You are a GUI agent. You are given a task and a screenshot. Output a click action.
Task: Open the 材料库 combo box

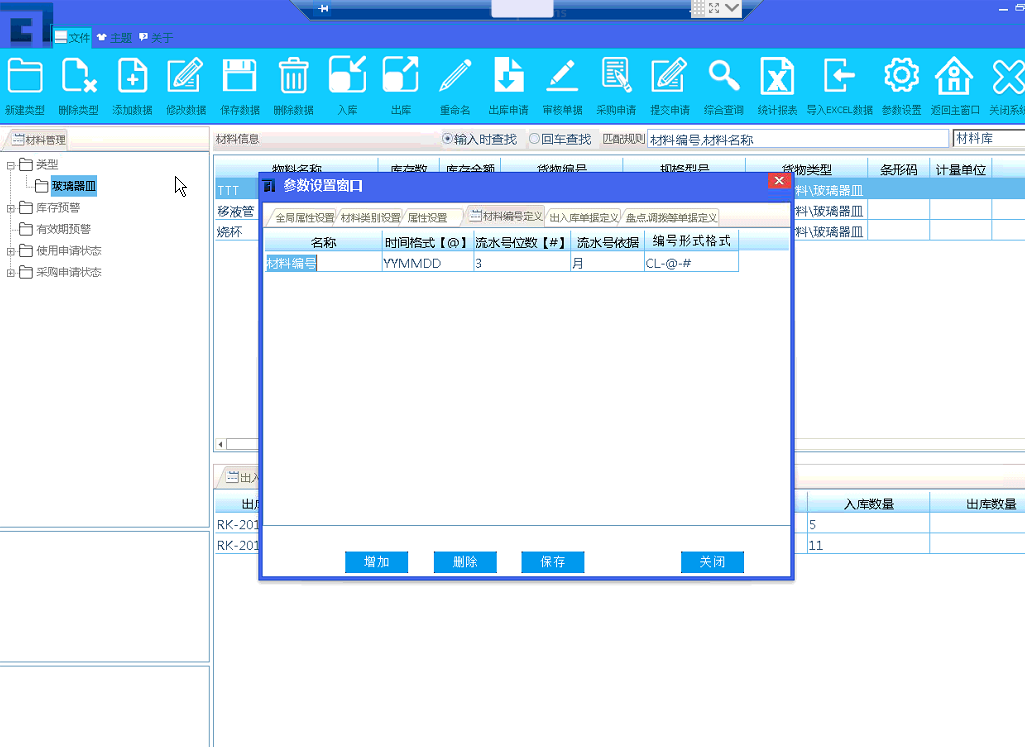pyautogui.click(x=989, y=139)
